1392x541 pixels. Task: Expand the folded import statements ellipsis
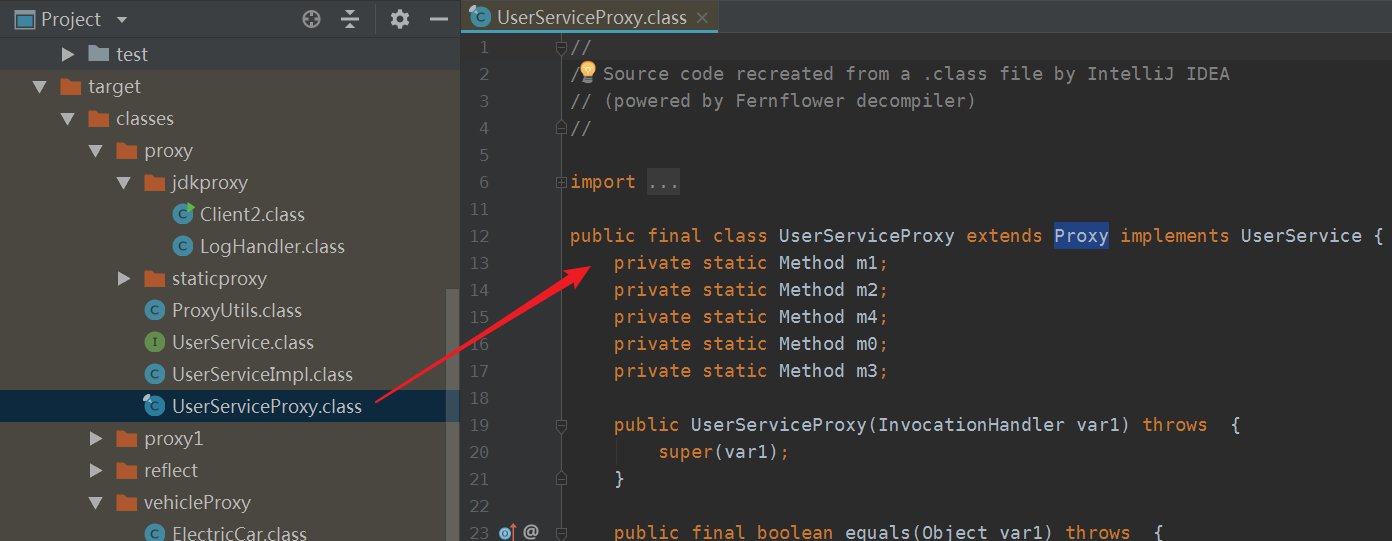coord(663,182)
